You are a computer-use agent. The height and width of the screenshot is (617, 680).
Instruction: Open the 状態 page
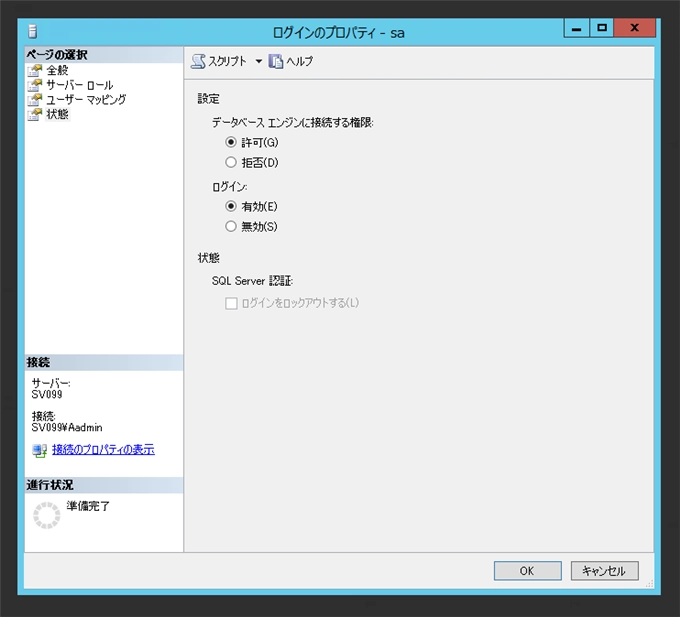(57, 114)
